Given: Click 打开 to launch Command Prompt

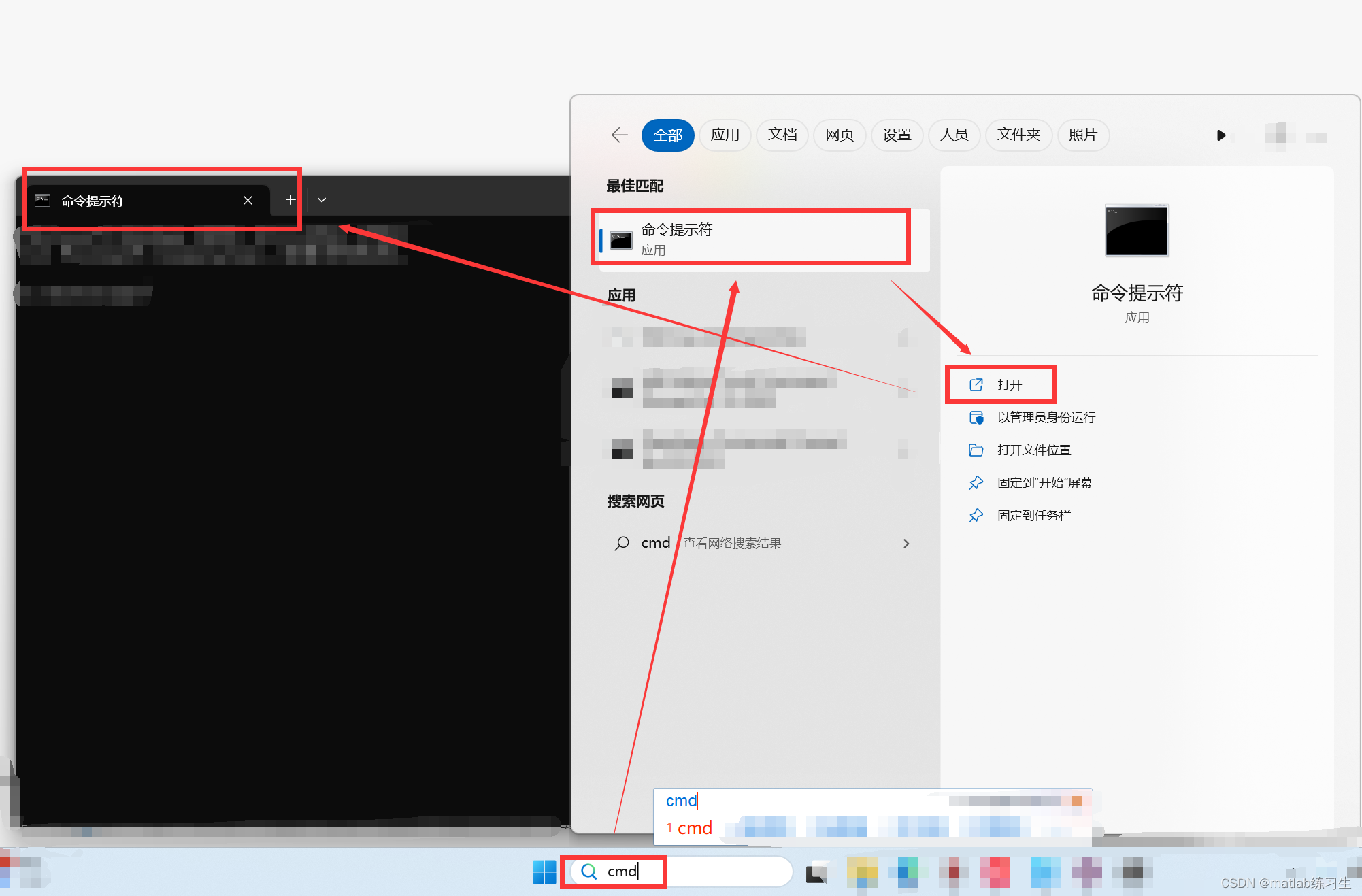Looking at the screenshot, I should pyautogui.click(x=1009, y=385).
